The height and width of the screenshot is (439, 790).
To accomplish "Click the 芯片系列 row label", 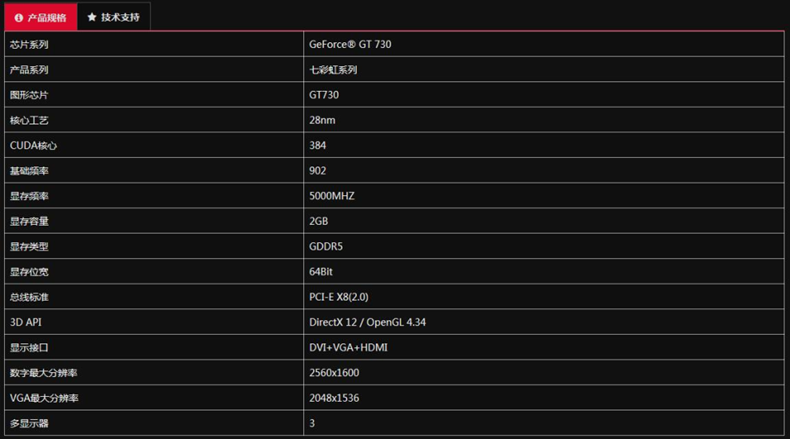I will 29,44.
